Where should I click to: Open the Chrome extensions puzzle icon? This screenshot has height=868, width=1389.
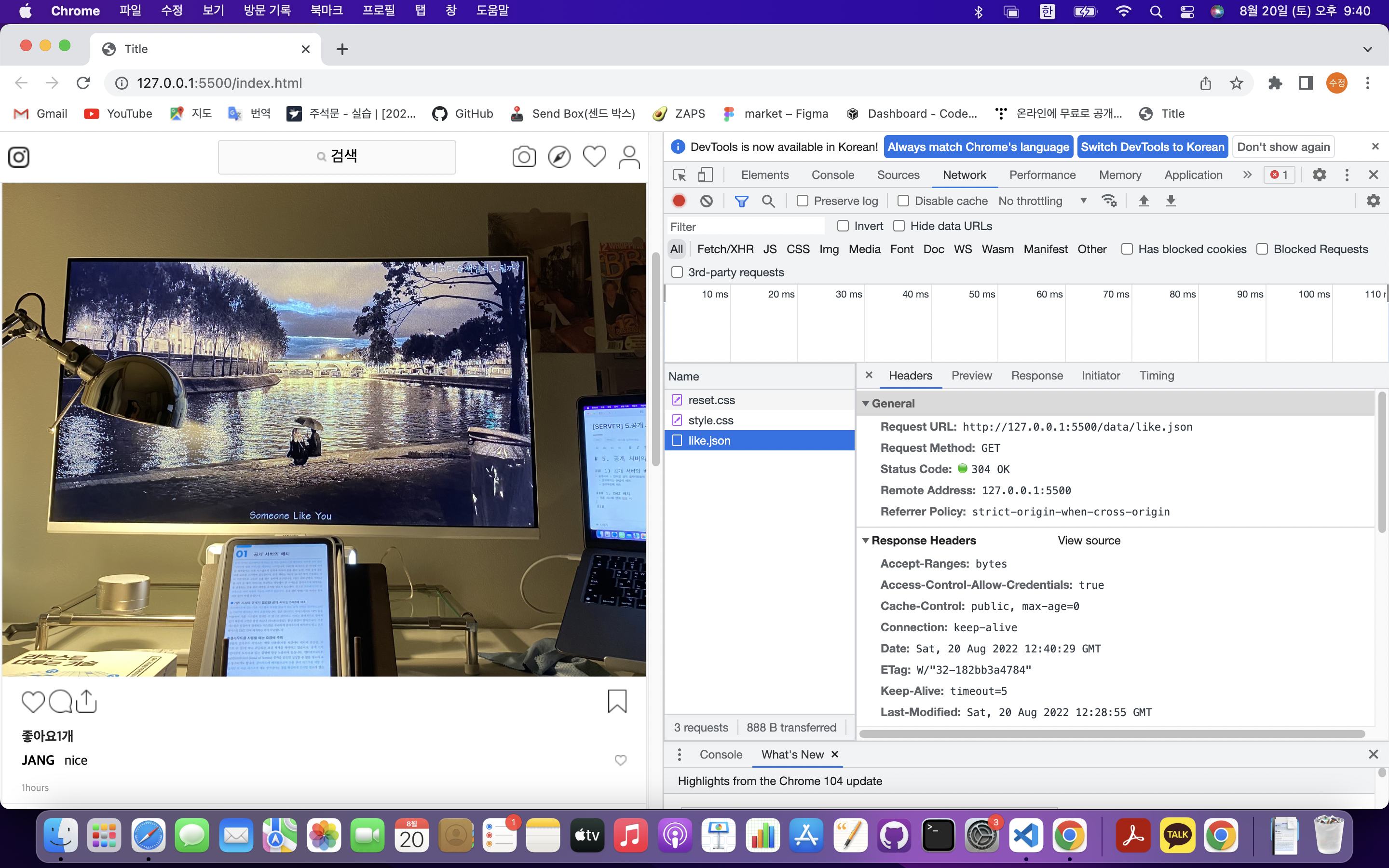click(x=1275, y=83)
